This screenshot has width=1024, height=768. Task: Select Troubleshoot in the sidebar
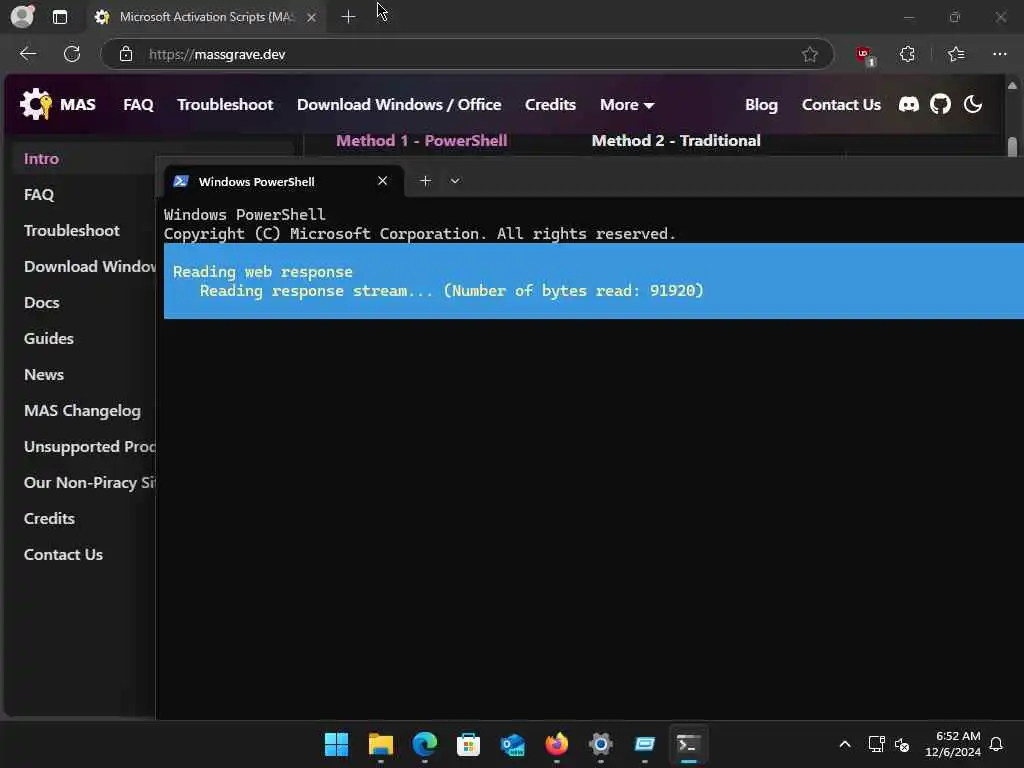(72, 231)
